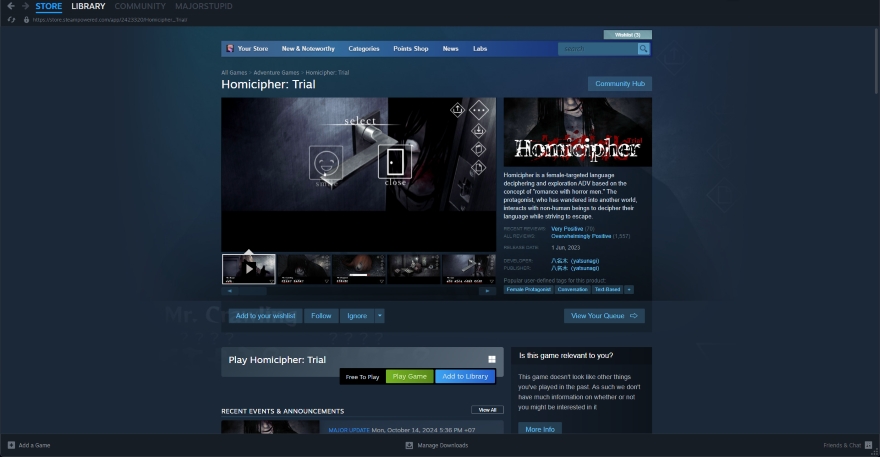Open the News menu item
Image resolution: width=880 pixels, height=457 pixels.
[450, 49]
